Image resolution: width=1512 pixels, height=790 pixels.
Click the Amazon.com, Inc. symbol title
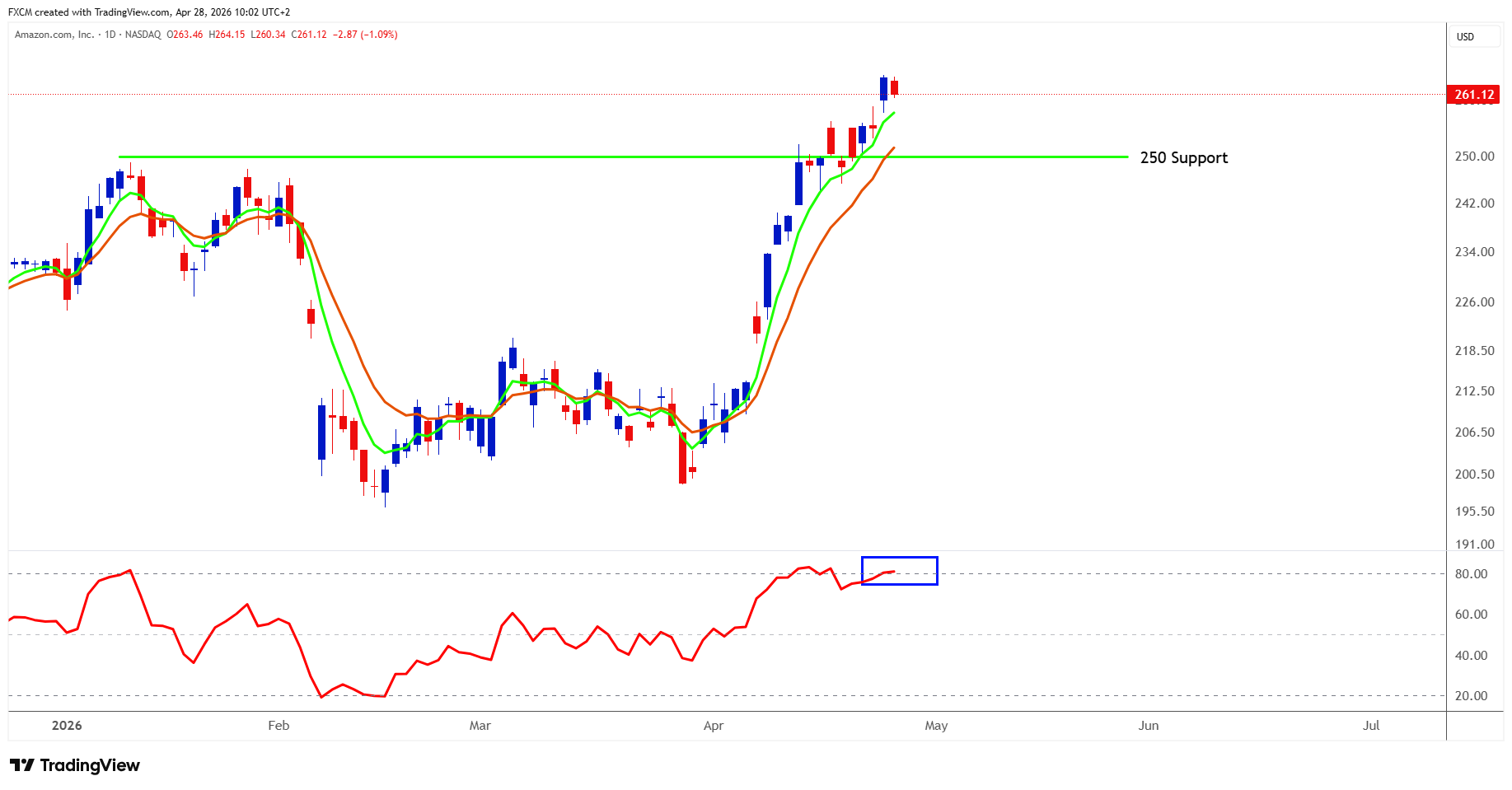click(54, 35)
